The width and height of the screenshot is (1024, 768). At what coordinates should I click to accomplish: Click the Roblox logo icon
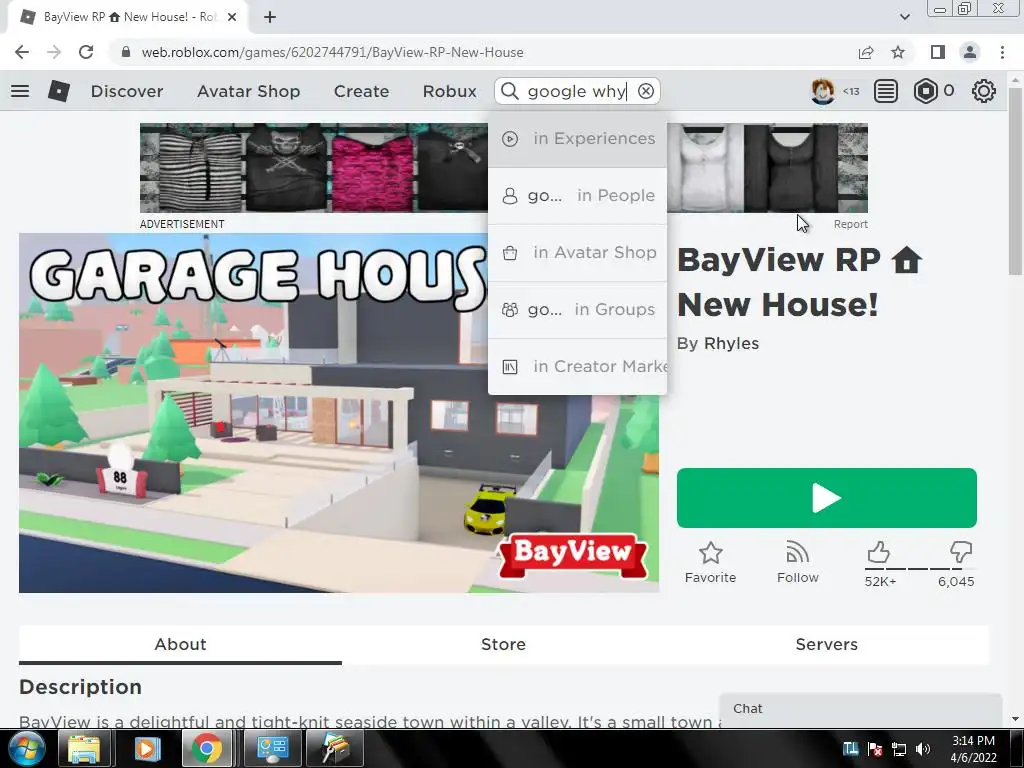(59, 91)
